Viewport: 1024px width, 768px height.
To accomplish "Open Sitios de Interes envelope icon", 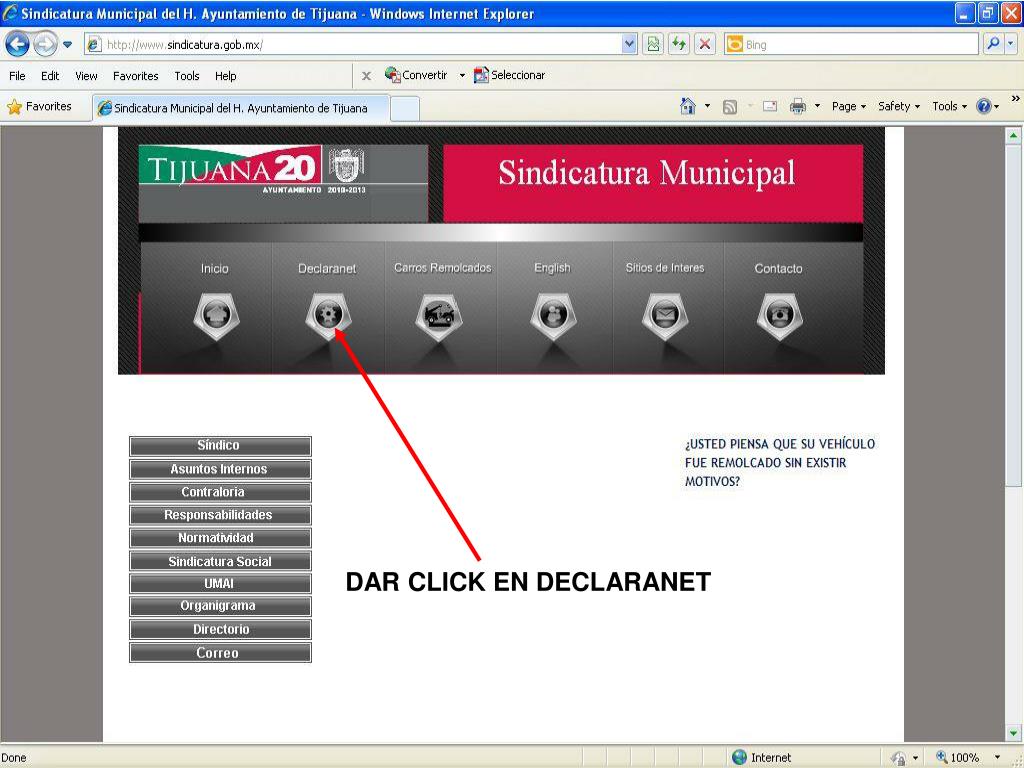I will tap(665, 316).
